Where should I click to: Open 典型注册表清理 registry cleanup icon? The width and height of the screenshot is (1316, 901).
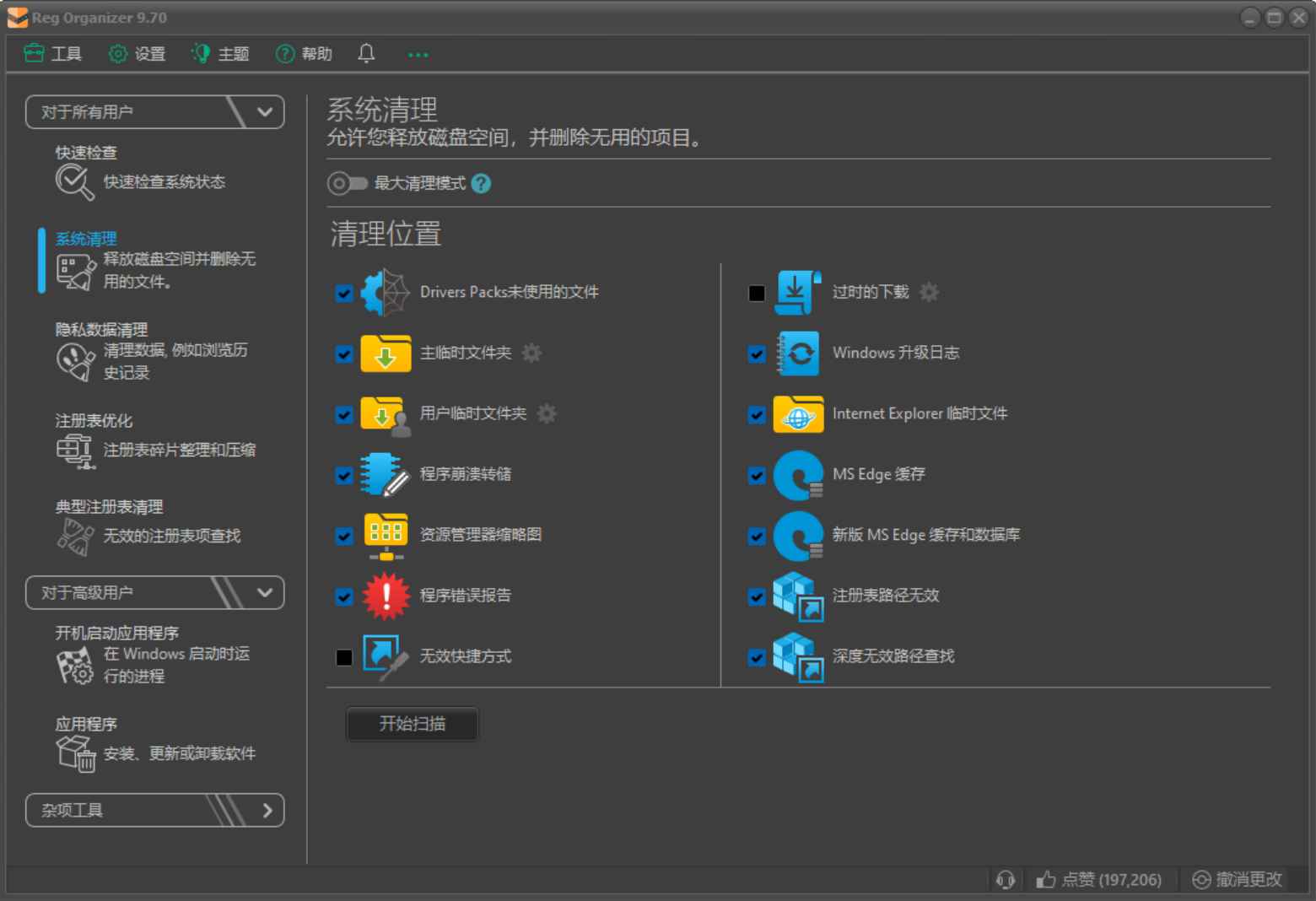(74, 535)
